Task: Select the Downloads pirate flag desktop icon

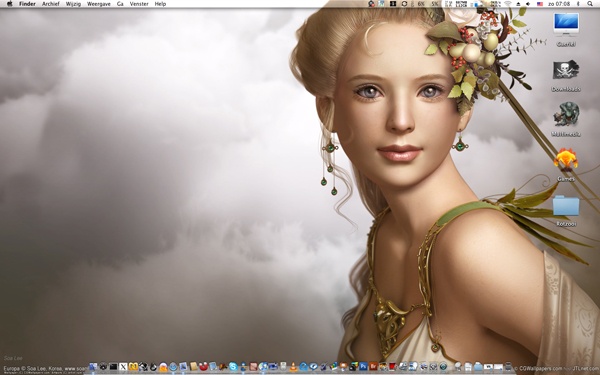Action: (x=566, y=70)
